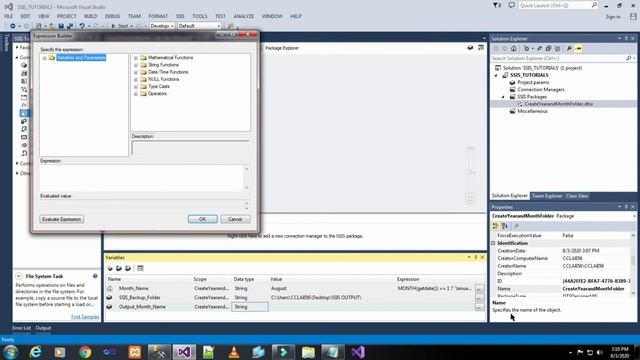Click the Add Variable icon
This screenshot has width=640, height=360.
pos(110,268)
